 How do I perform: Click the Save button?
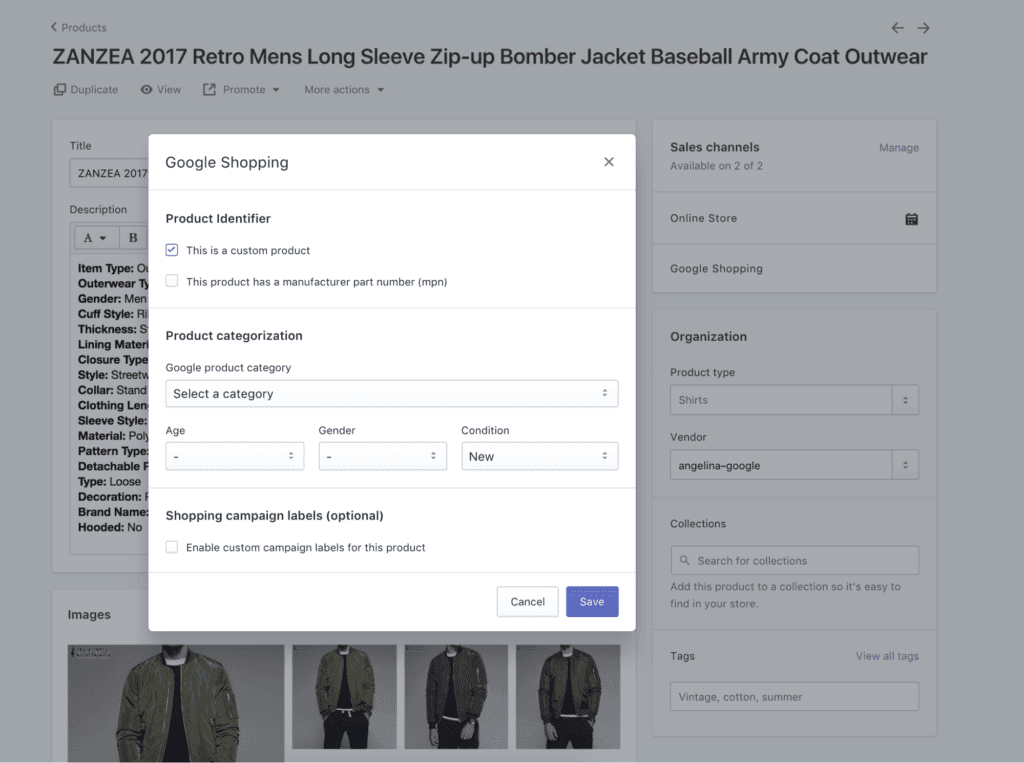[592, 602]
